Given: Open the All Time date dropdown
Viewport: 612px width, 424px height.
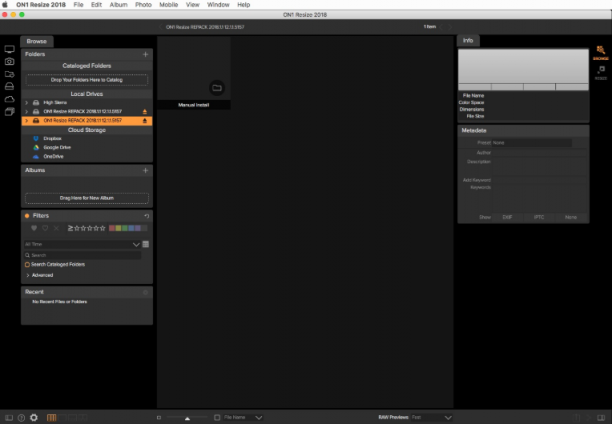Looking at the screenshot, I should point(82,244).
